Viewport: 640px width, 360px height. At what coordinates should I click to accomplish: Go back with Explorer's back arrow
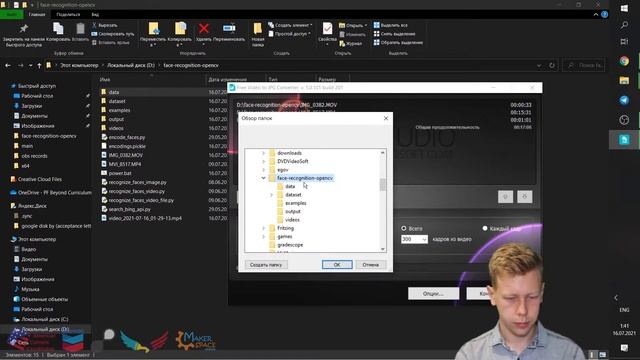[x=8, y=65]
